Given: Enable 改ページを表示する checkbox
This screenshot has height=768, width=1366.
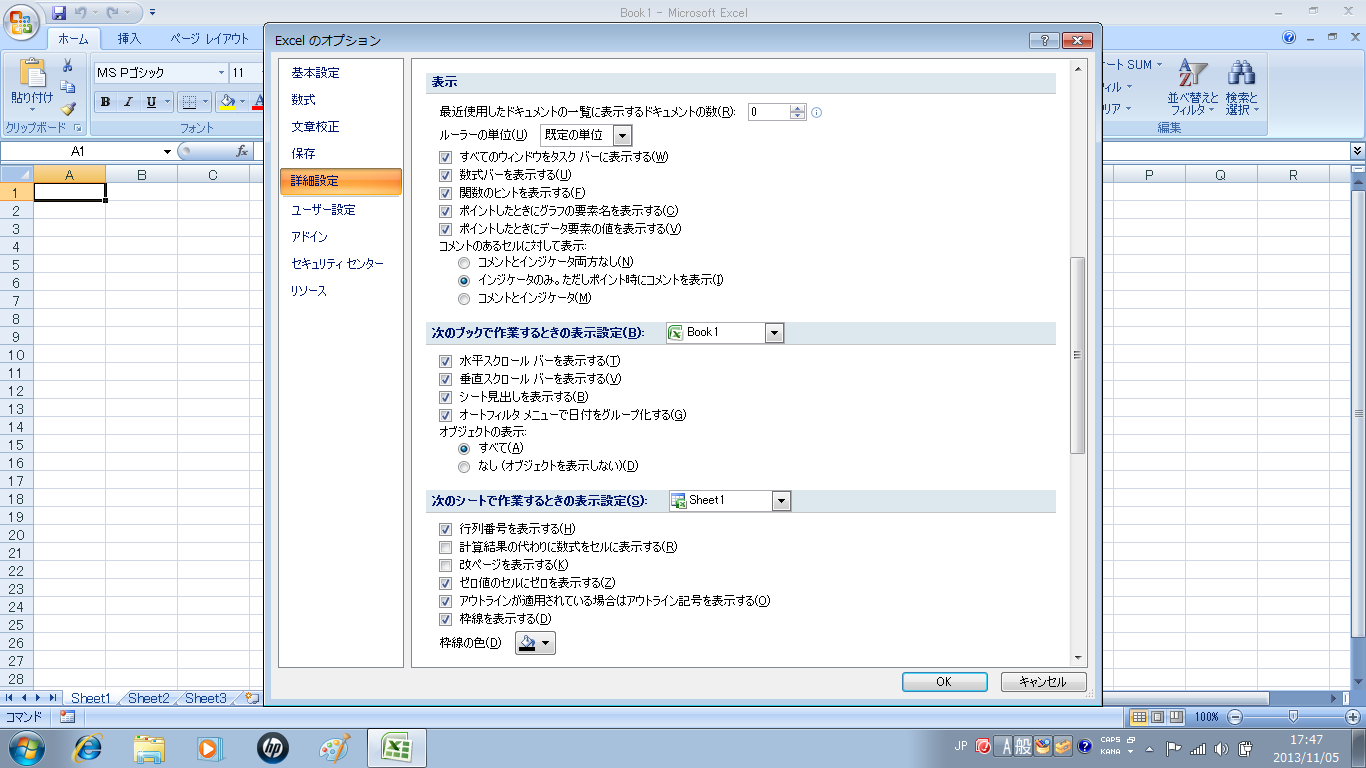Looking at the screenshot, I should [446, 565].
